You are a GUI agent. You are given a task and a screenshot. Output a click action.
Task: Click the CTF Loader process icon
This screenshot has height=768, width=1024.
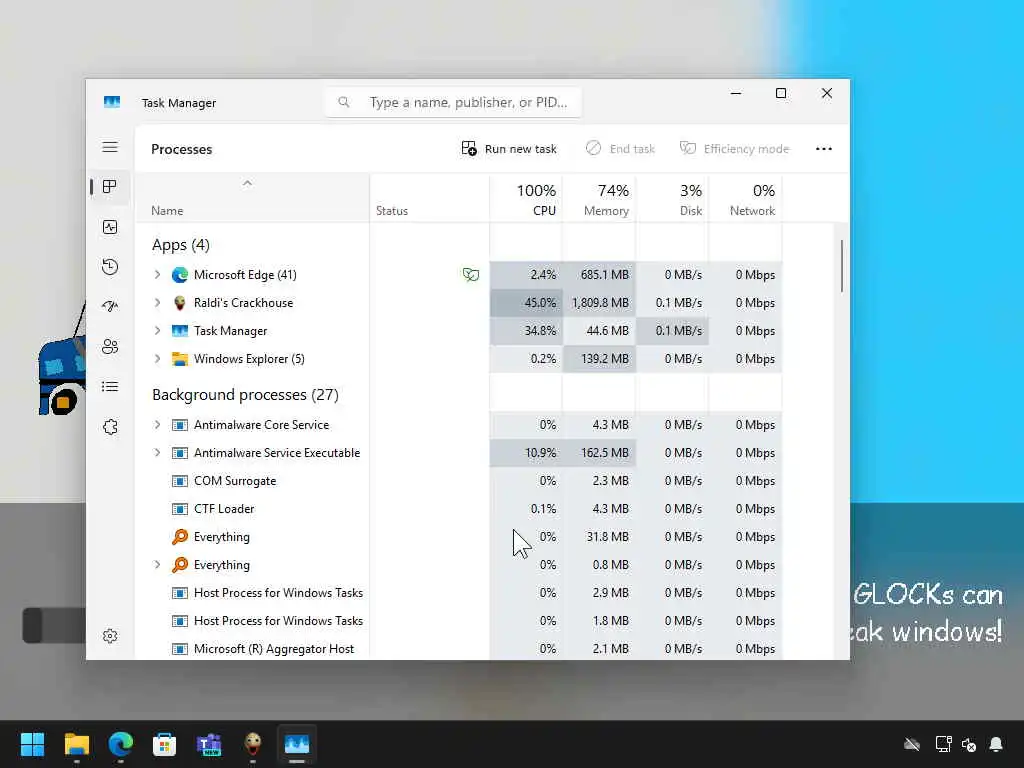(x=180, y=509)
